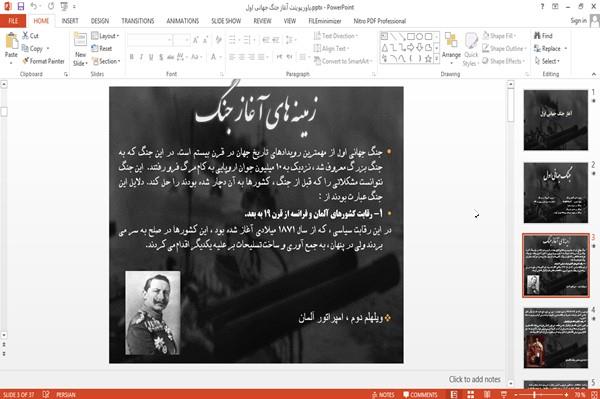The height and width of the screenshot is (399, 600).
Task: Open the font name combo box
Action: pos(149,39)
